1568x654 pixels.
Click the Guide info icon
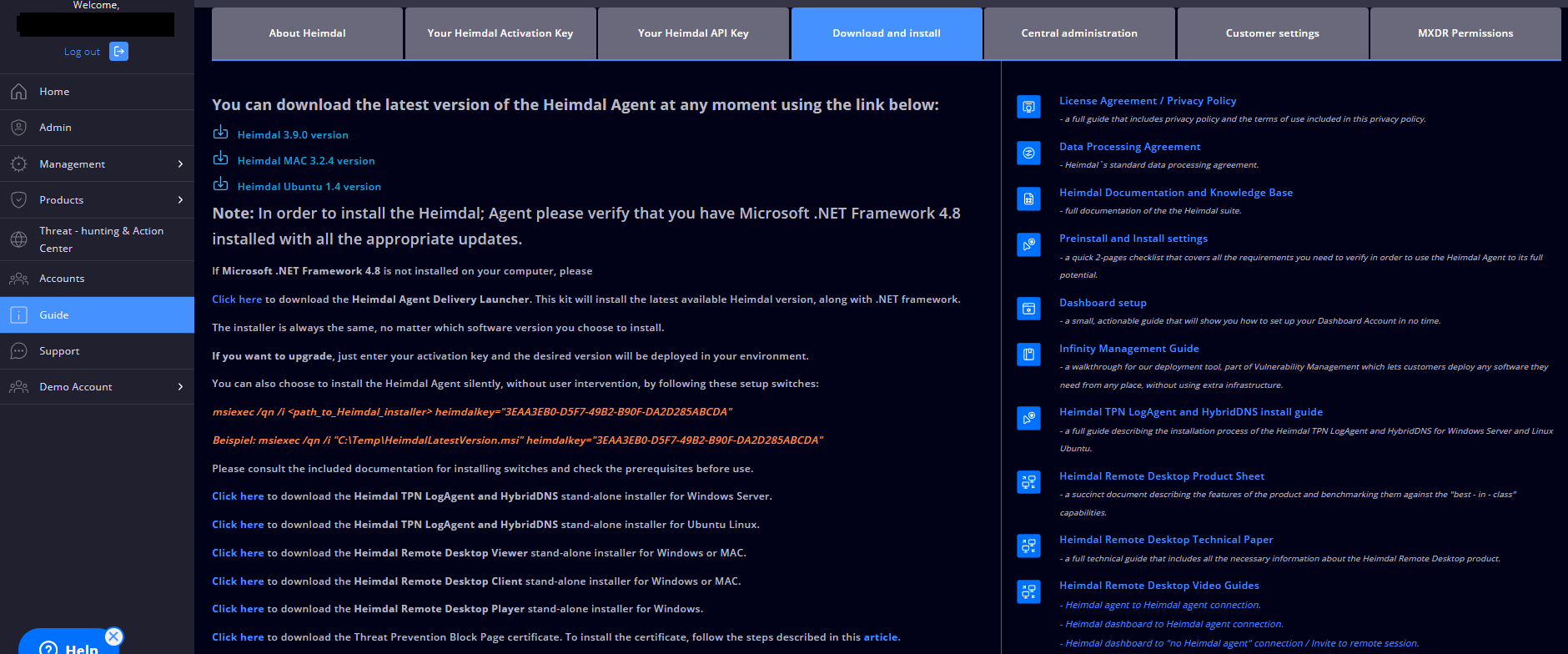(18, 315)
